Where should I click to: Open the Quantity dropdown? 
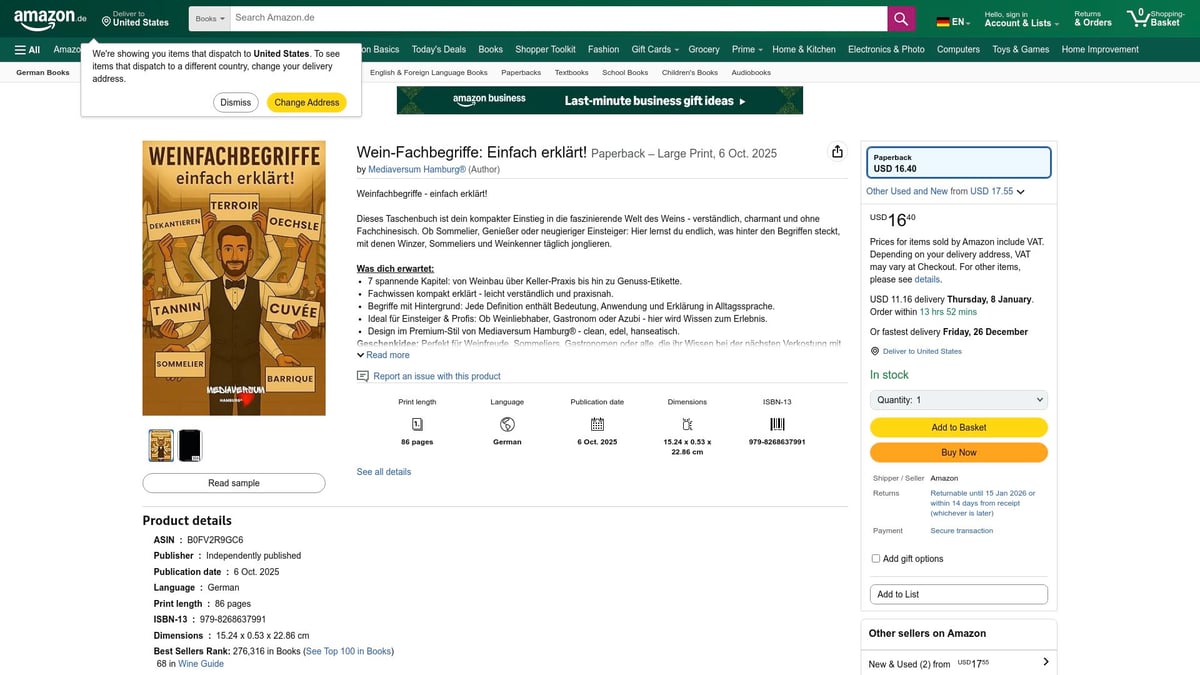pyautogui.click(x=958, y=399)
